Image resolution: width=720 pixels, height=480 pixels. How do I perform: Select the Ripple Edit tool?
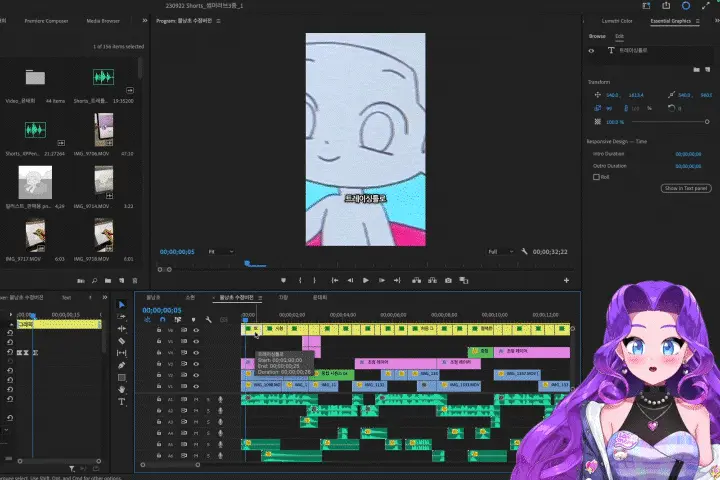click(x=121, y=328)
